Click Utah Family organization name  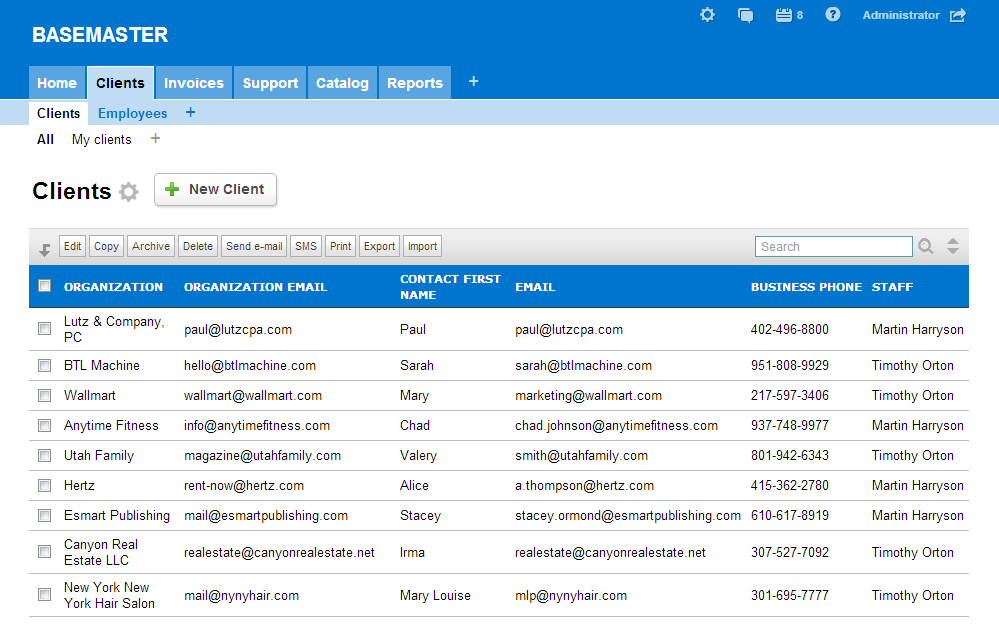(x=99, y=456)
